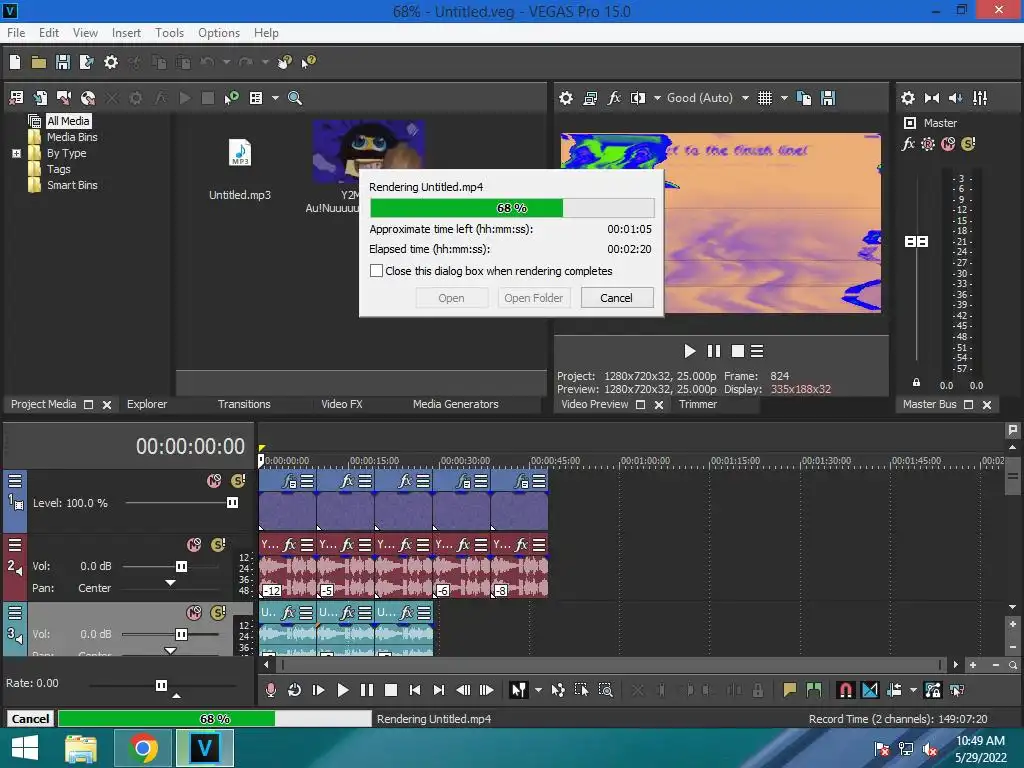Open the Options menu
Image resolution: width=1024 pixels, height=768 pixels.
pos(219,33)
